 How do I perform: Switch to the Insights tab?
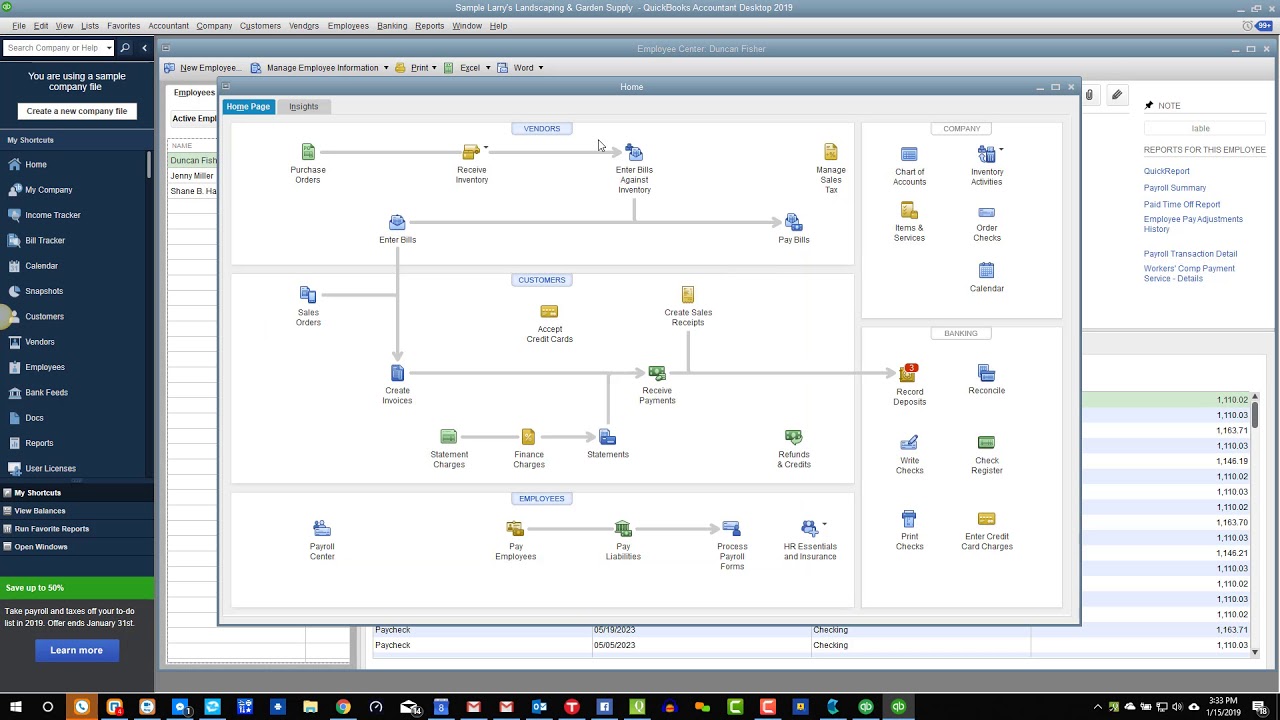coord(303,106)
